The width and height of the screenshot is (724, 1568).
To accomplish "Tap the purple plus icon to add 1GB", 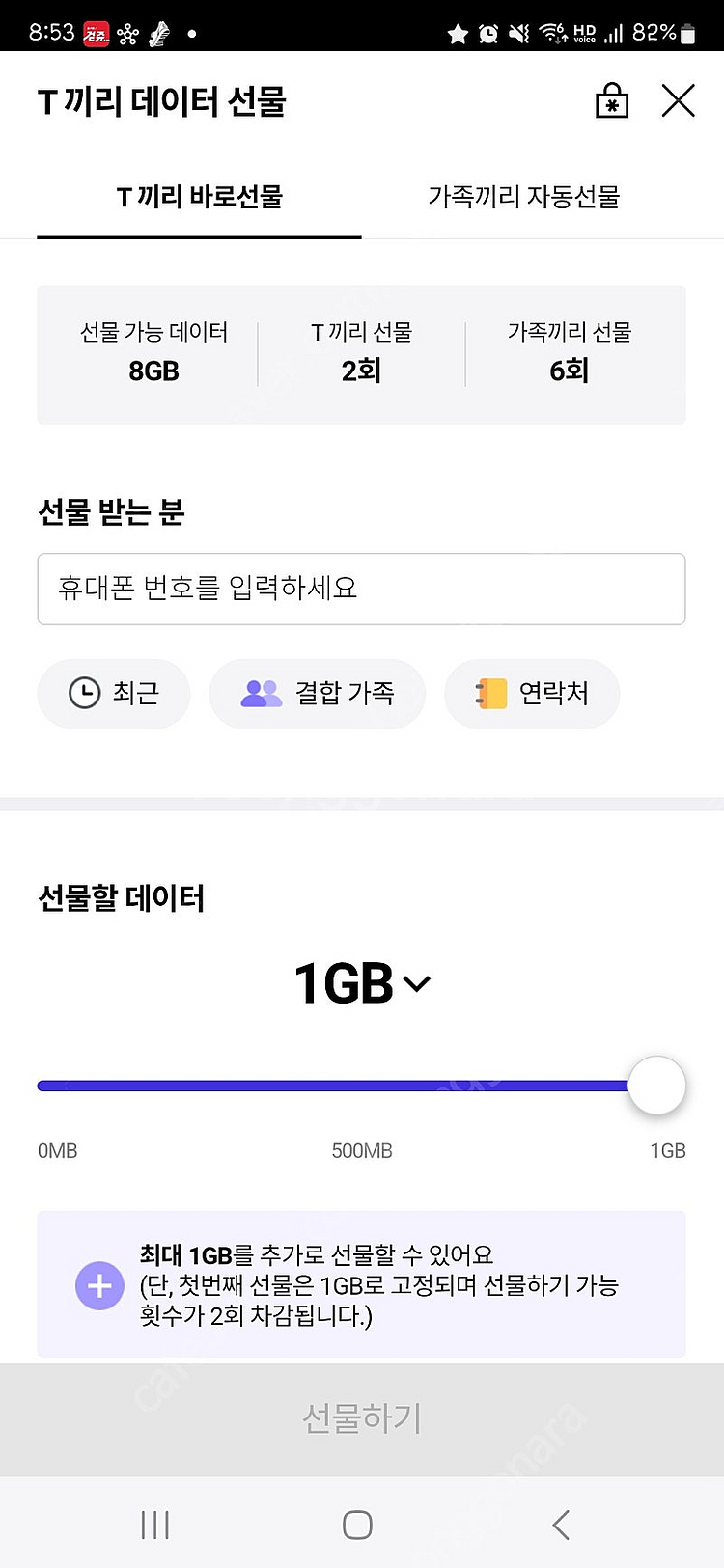I will point(99,1285).
